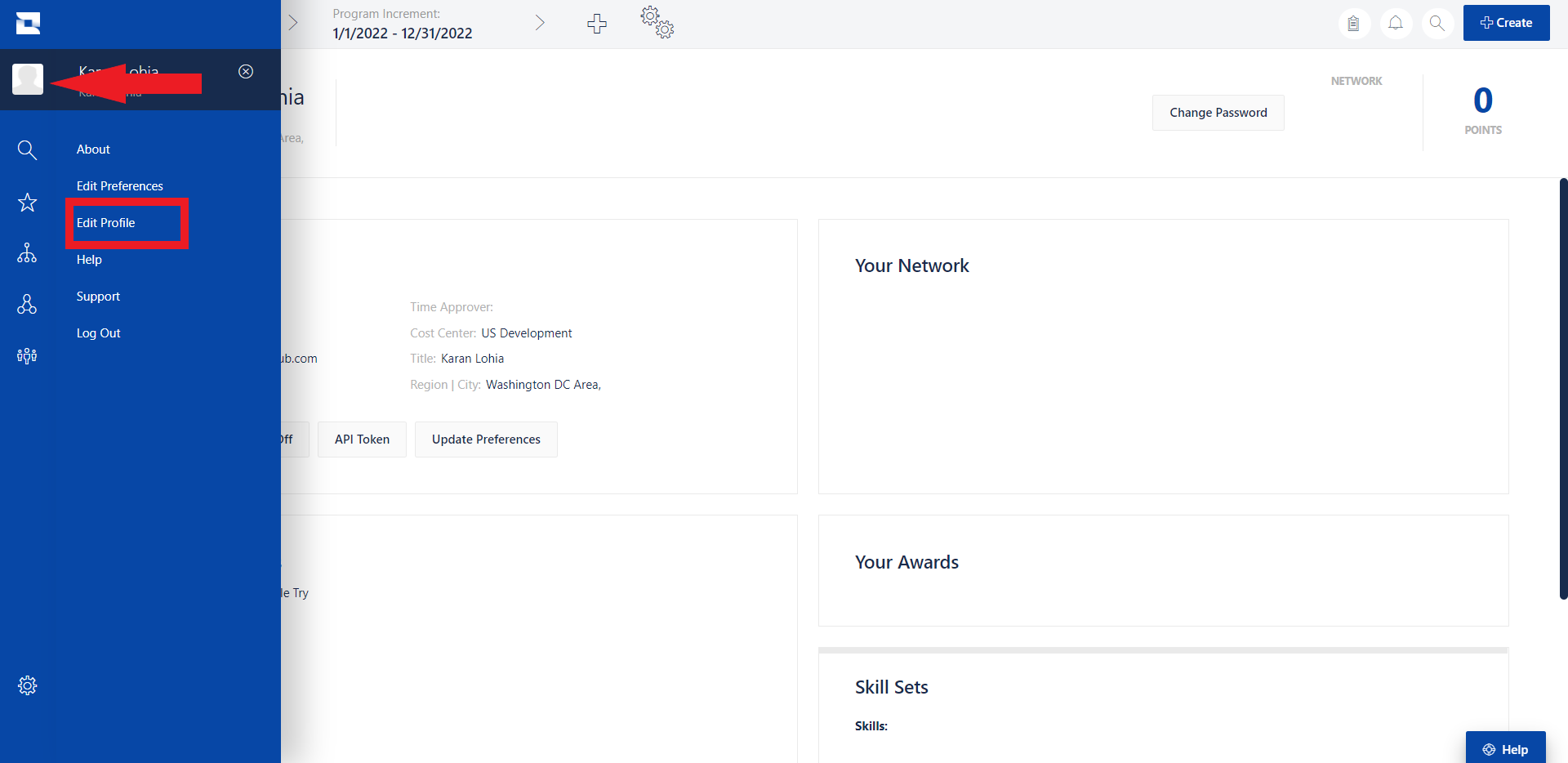
Task: Click the Change Password button
Action: tap(1218, 113)
